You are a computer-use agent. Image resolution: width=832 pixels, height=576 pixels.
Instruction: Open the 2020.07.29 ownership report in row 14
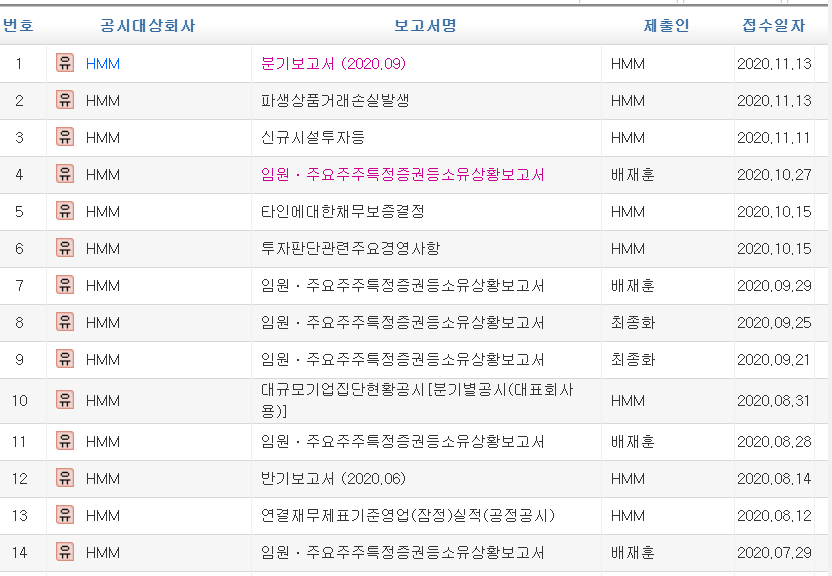point(402,553)
